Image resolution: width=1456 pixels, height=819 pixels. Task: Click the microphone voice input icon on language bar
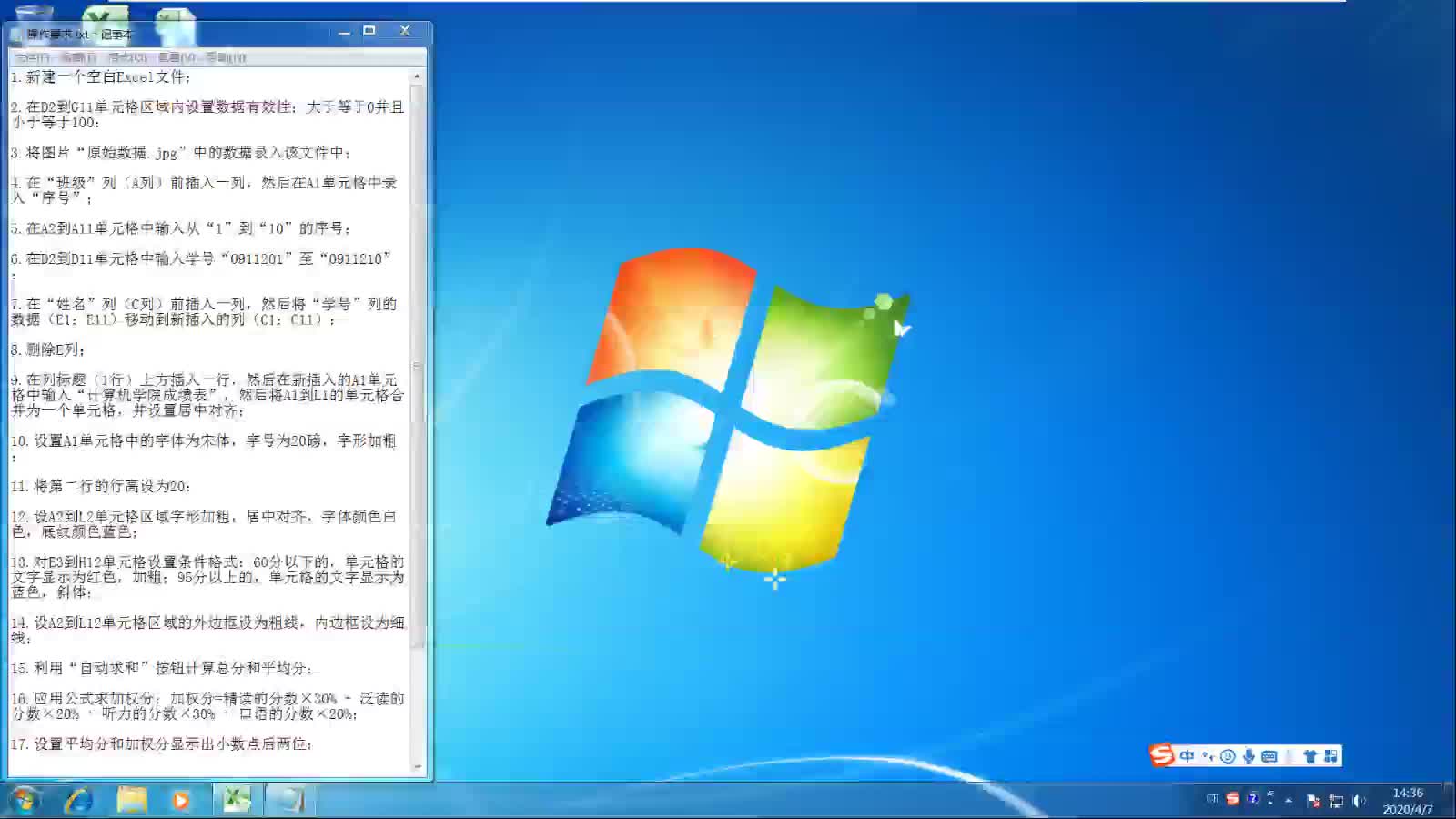(1249, 755)
